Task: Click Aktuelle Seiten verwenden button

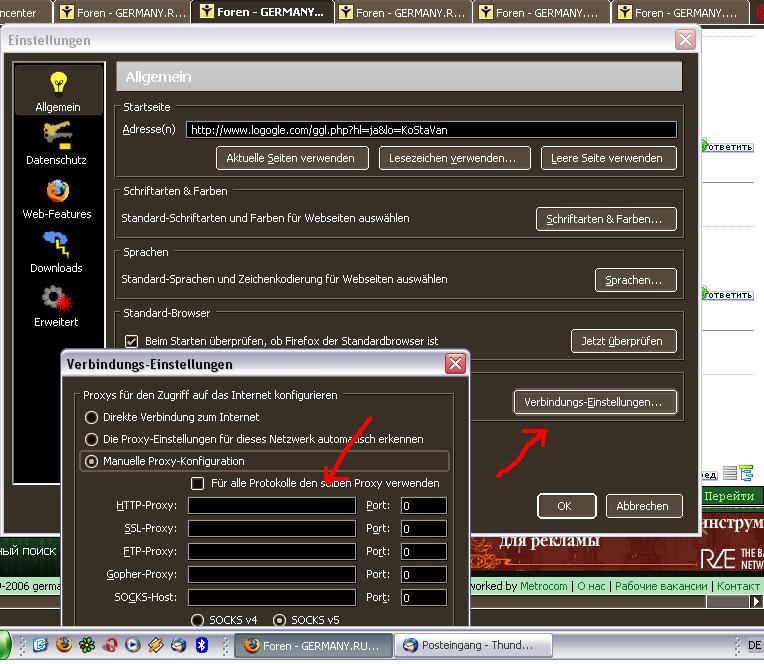Action: (x=292, y=158)
